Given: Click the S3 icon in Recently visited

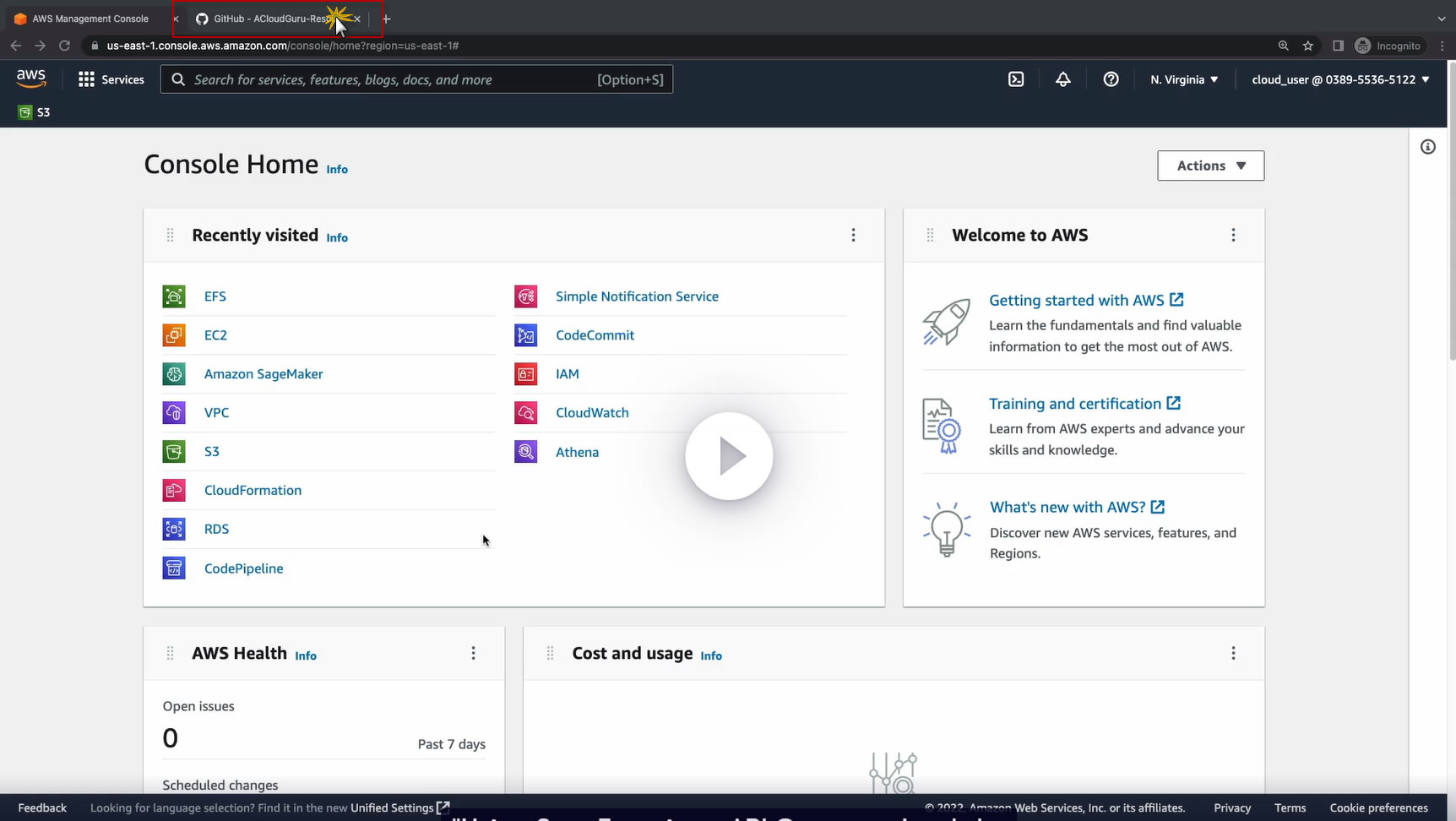Looking at the screenshot, I should [174, 451].
